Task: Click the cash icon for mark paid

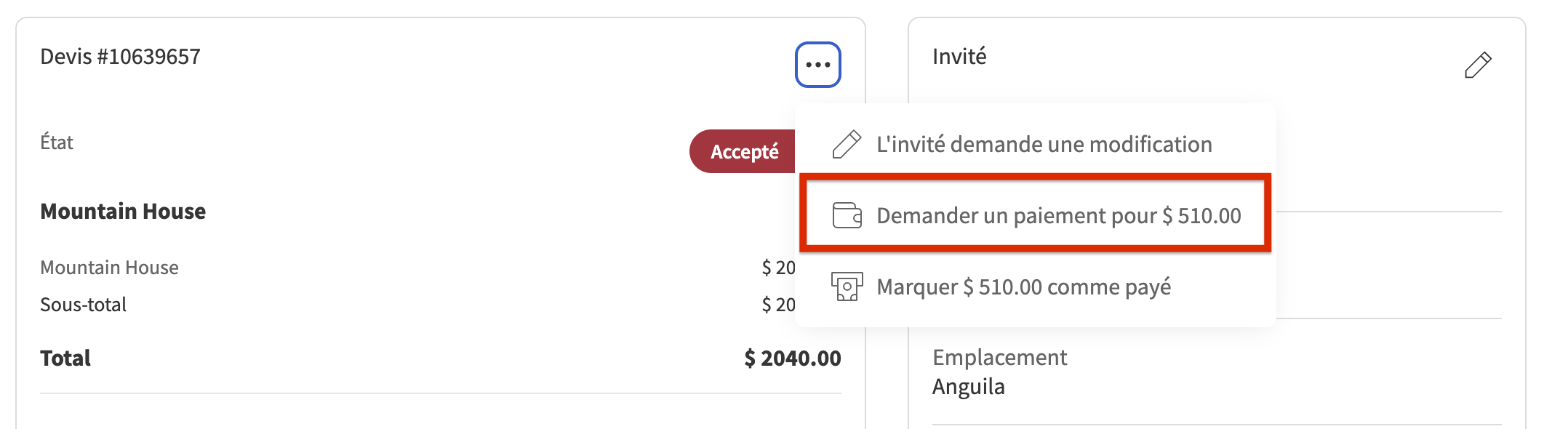Action: tap(847, 286)
